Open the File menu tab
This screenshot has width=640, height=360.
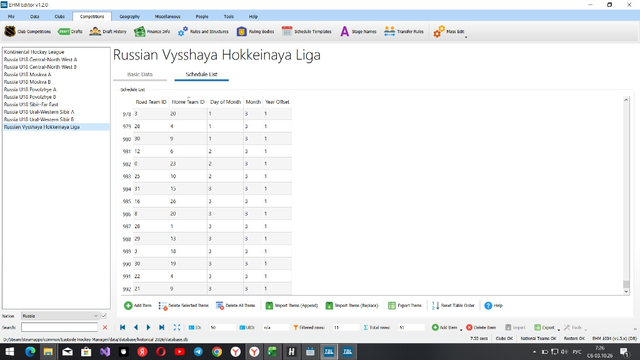point(11,16)
